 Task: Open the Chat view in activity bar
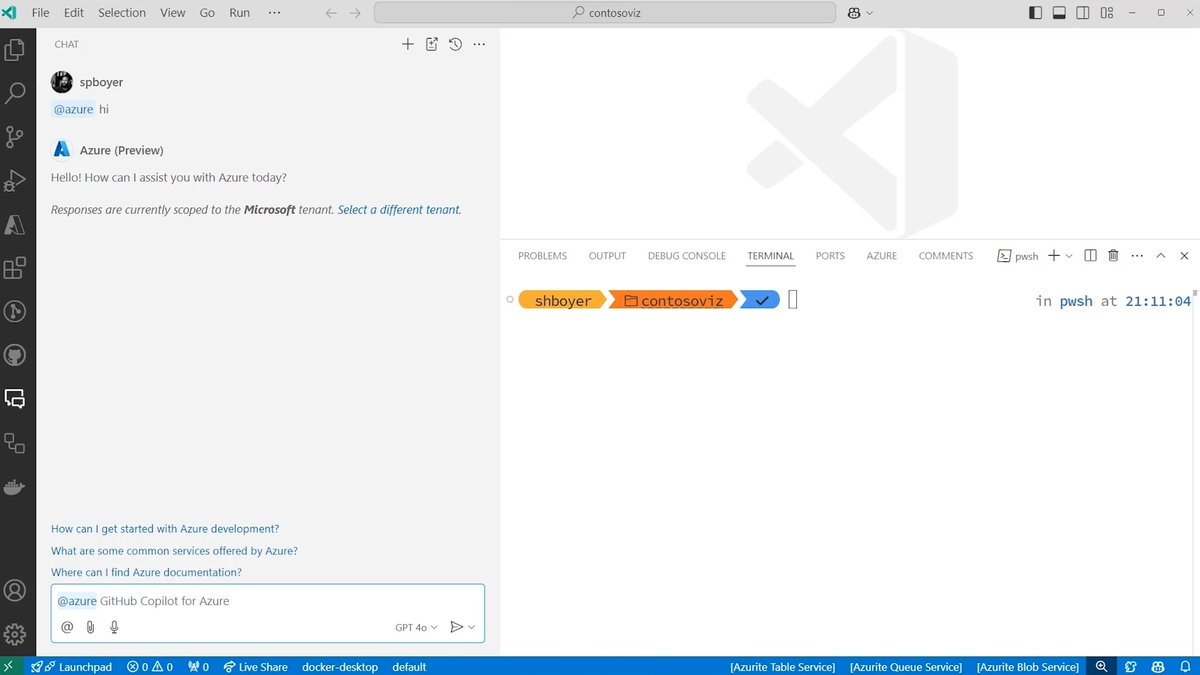[x=15, y=399]
